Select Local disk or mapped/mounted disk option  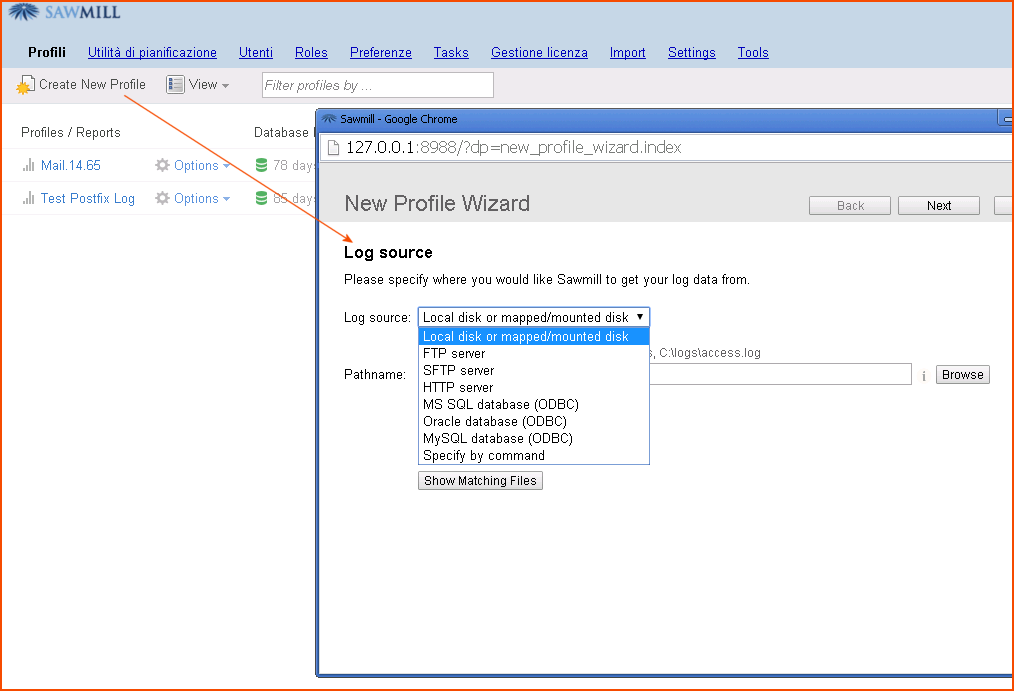[534, 337]
